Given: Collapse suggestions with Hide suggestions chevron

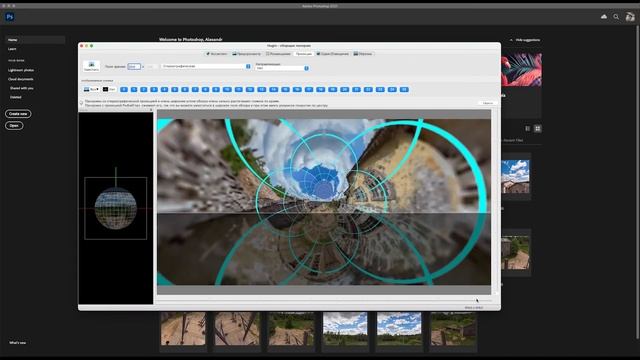Looking at the screenshot, I should [x=525, y=40].
